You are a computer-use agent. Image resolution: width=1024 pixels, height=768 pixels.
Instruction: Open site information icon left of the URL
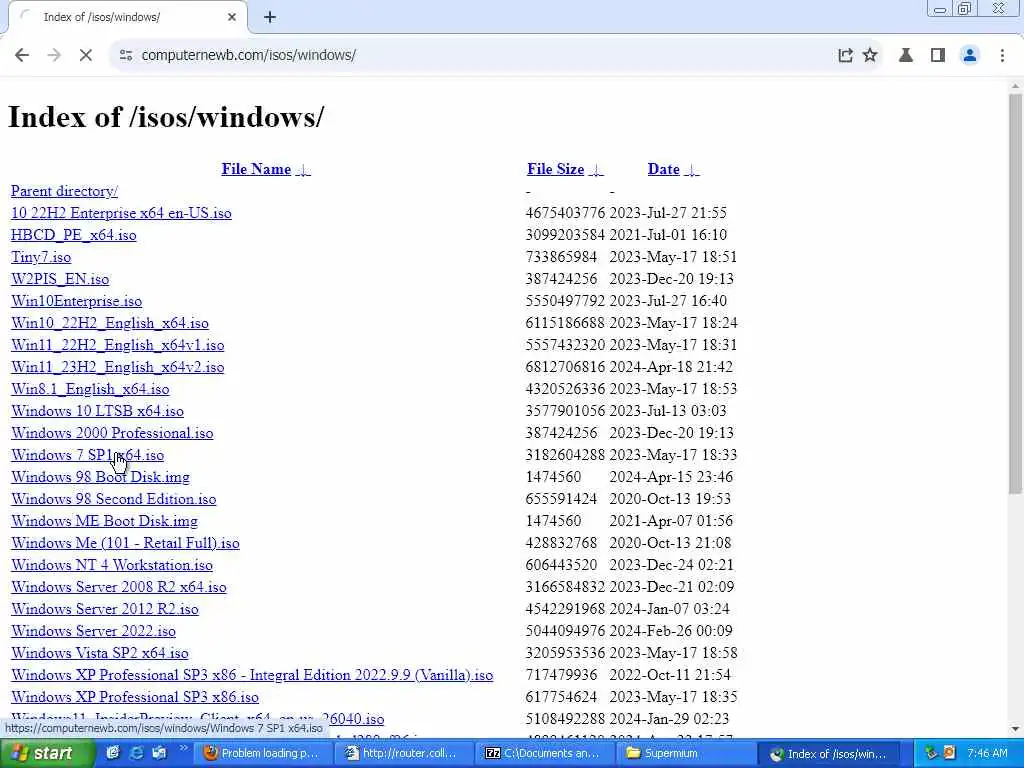(125, 56)
